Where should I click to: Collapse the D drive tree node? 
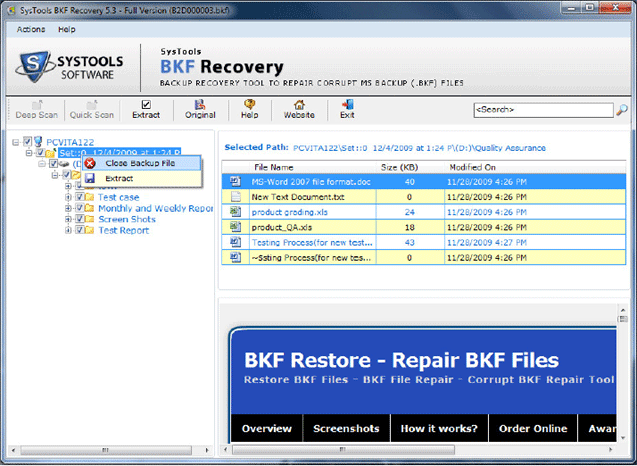(41, 164)
